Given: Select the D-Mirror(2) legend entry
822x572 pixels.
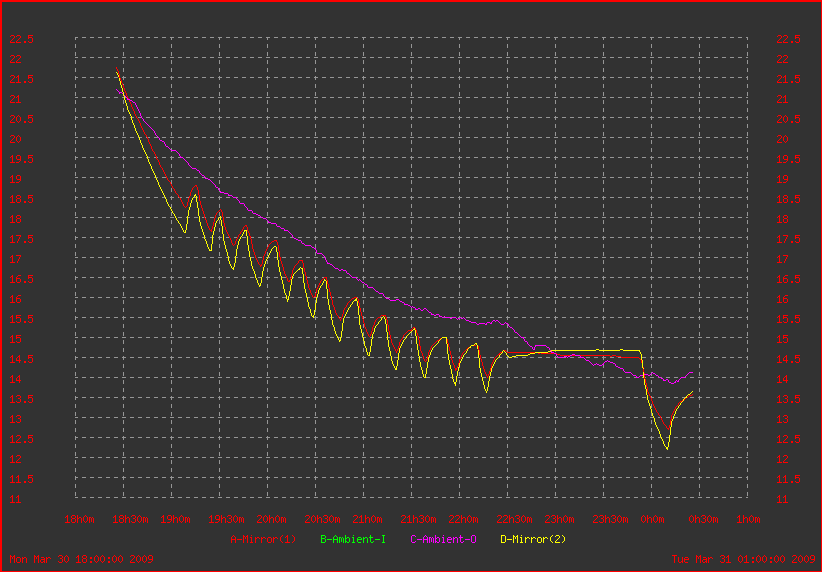Looking at the screenshot, I should click(533, 539).
